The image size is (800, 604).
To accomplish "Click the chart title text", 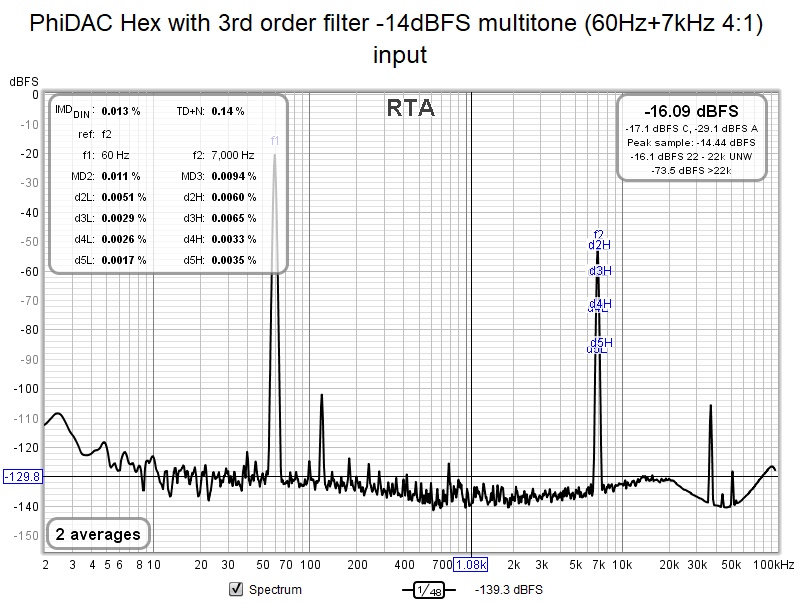I will [397, 39].
